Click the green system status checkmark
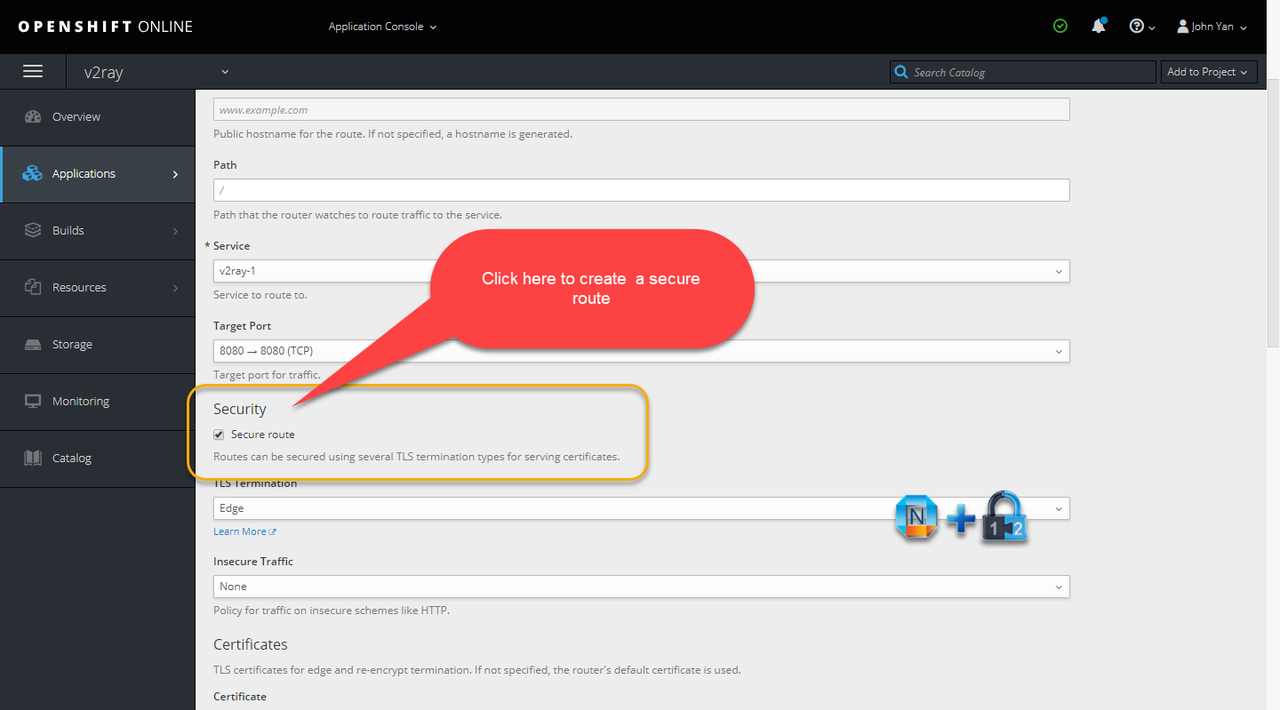The width and height of the screenshot is (1280, 710). tap(1060, 26)
